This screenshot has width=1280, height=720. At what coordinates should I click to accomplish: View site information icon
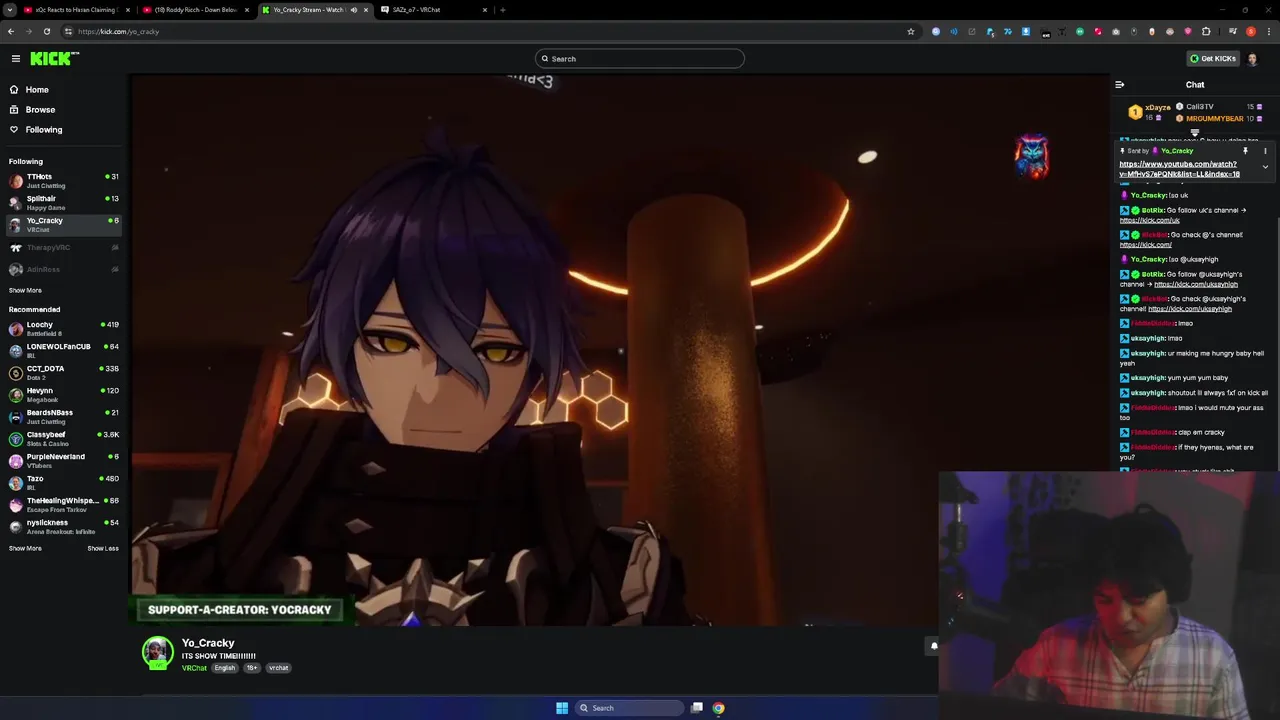tap(69, 32)
